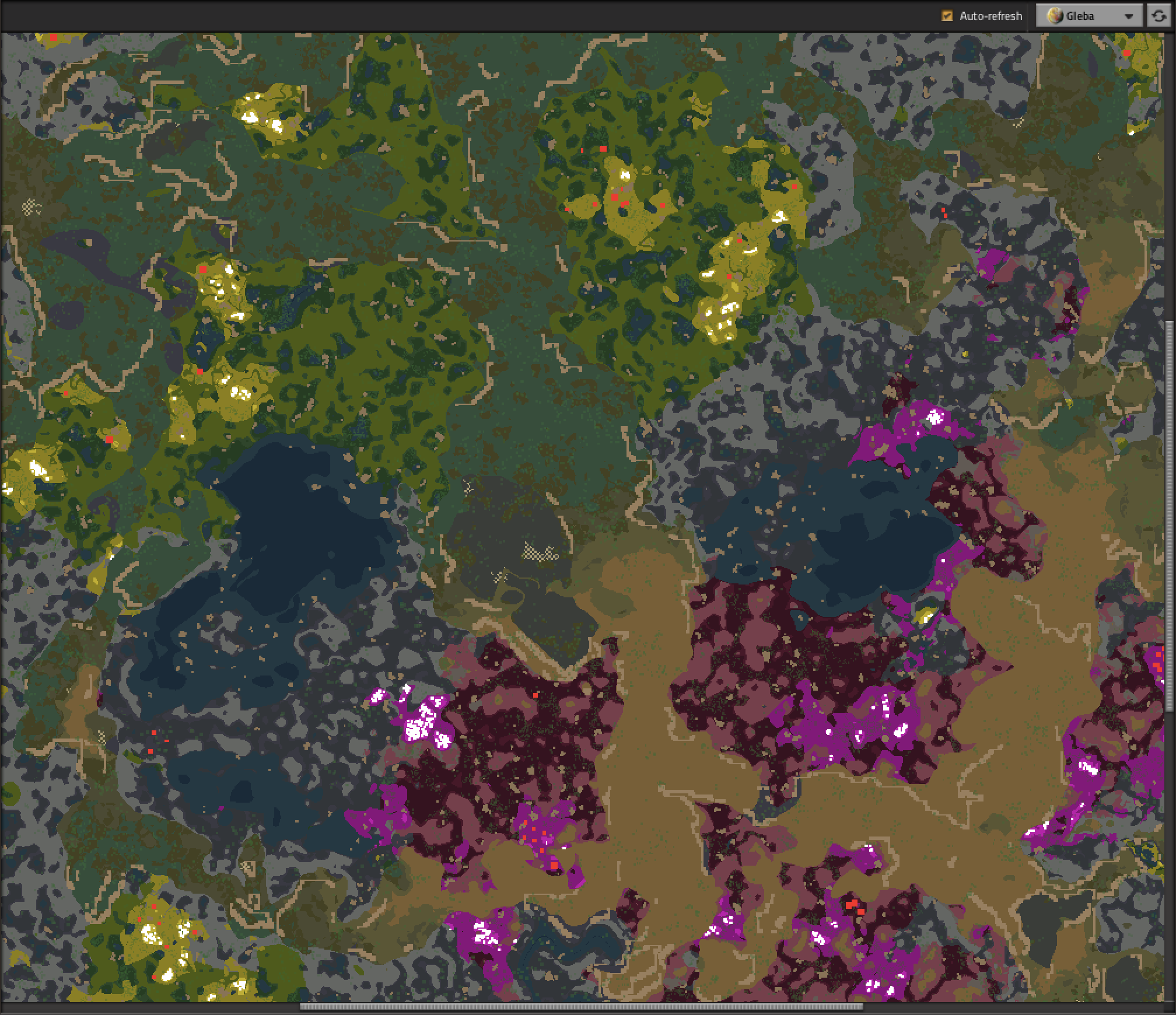Open the Gleba planet dropdown

pyautogui.click(x=1088, y=16)
